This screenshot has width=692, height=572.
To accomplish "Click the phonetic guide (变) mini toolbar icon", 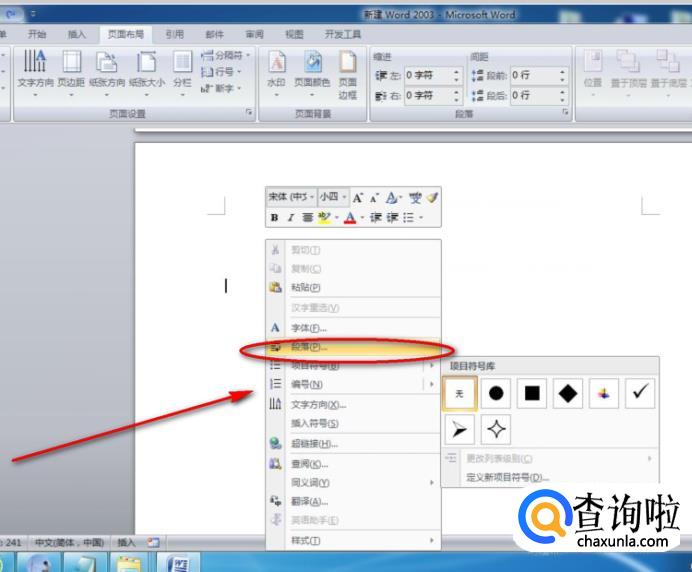I will pos(415,198).
